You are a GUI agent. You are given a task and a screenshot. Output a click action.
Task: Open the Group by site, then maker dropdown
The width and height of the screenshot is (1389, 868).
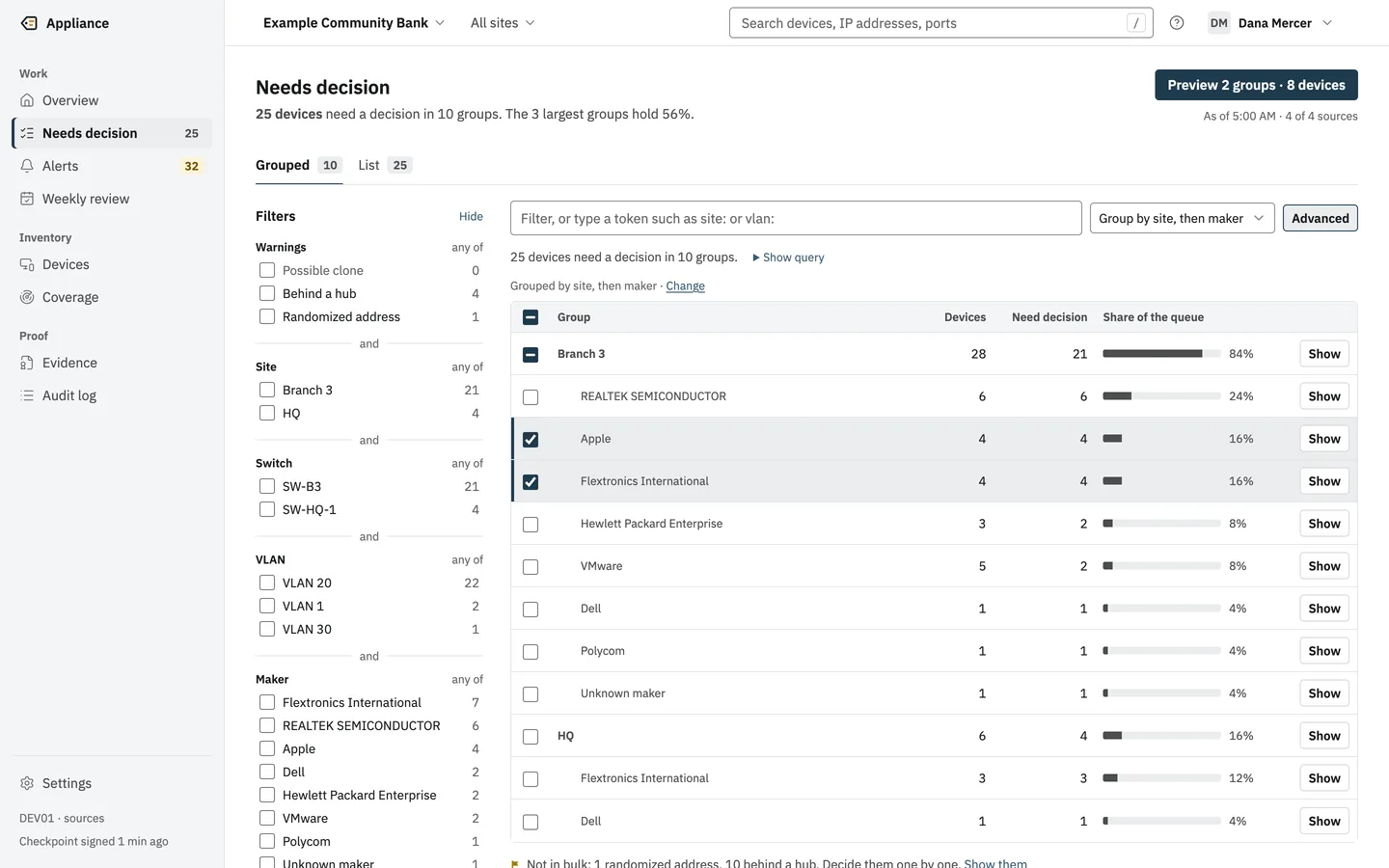pyautogui.click(x=1182, y=218)
